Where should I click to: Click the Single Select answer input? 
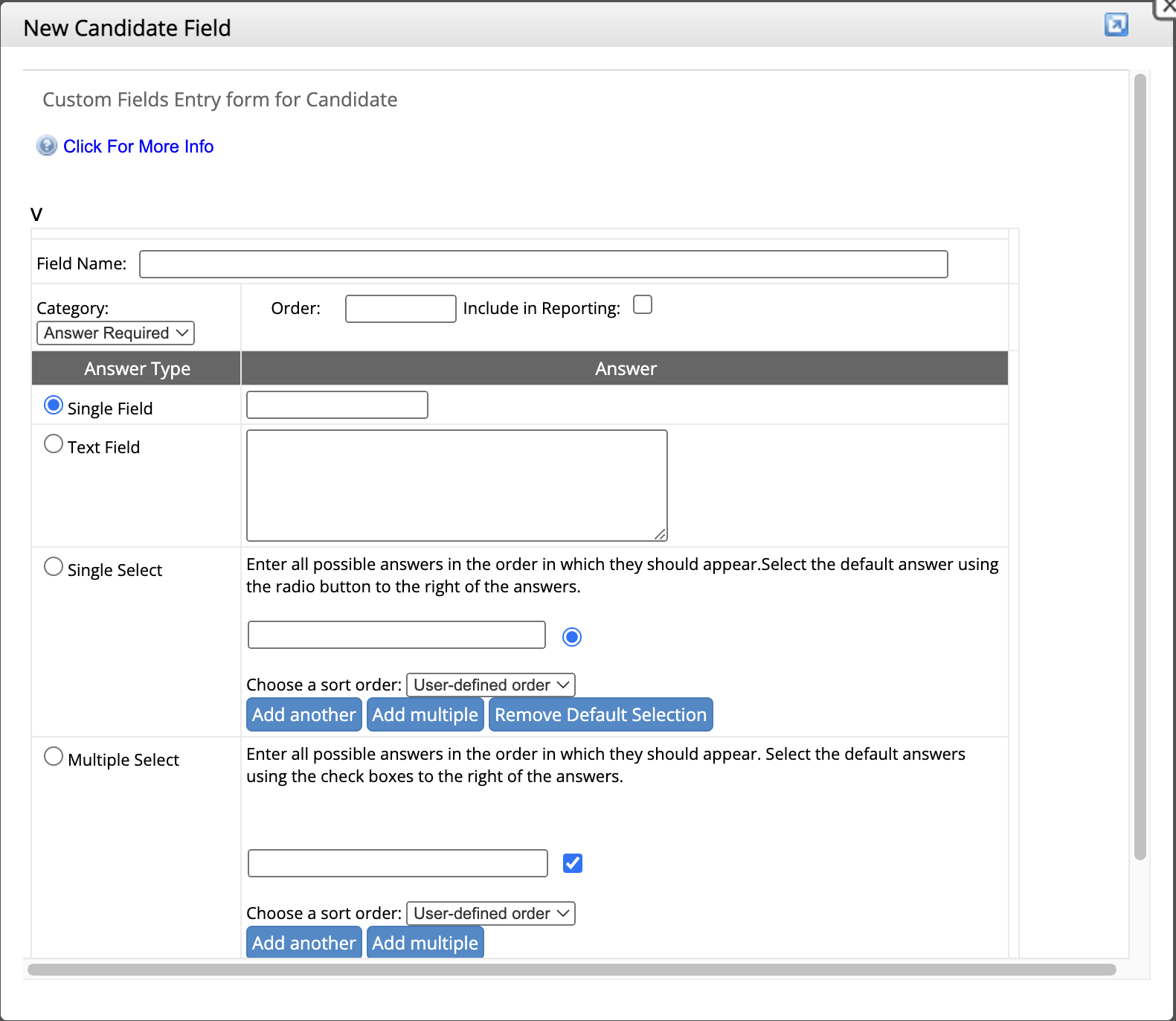pos(396,635)
